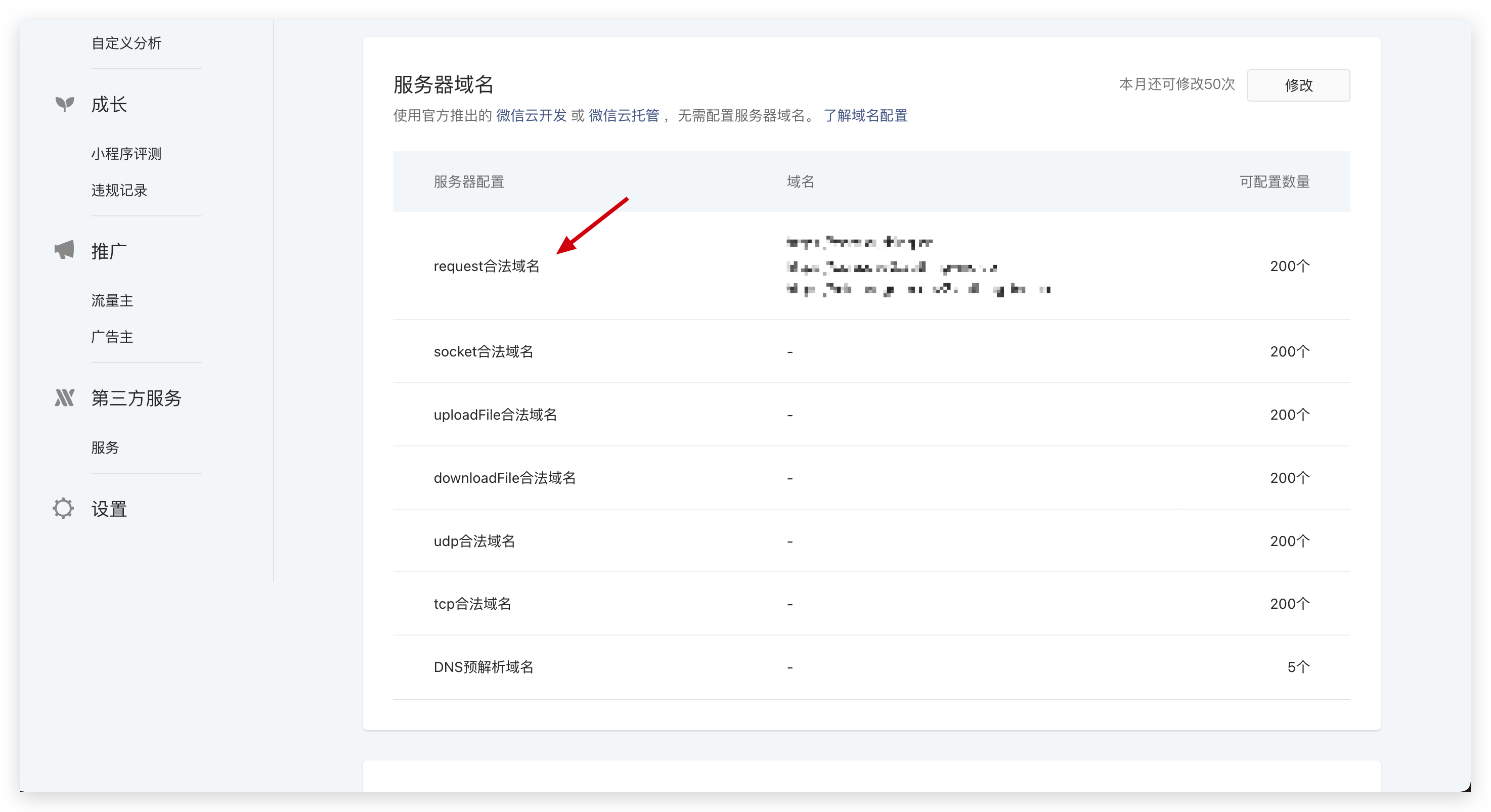Click the leaf icon next to 成长
The image size is (1491, 812).
click(64, 104)
